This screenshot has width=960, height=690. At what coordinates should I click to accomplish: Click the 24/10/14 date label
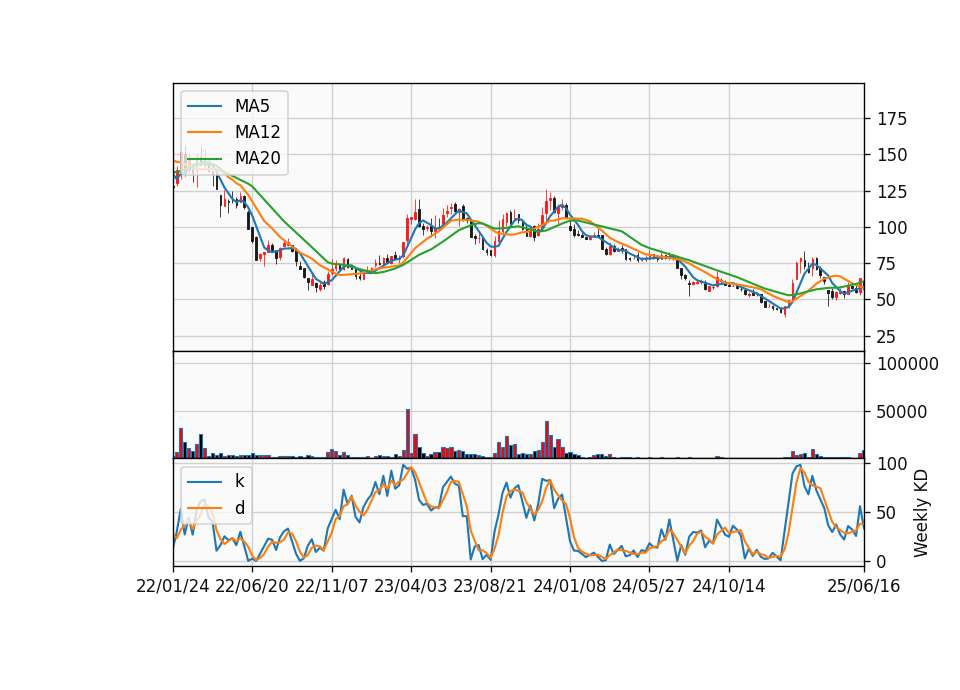click(729, 586)
